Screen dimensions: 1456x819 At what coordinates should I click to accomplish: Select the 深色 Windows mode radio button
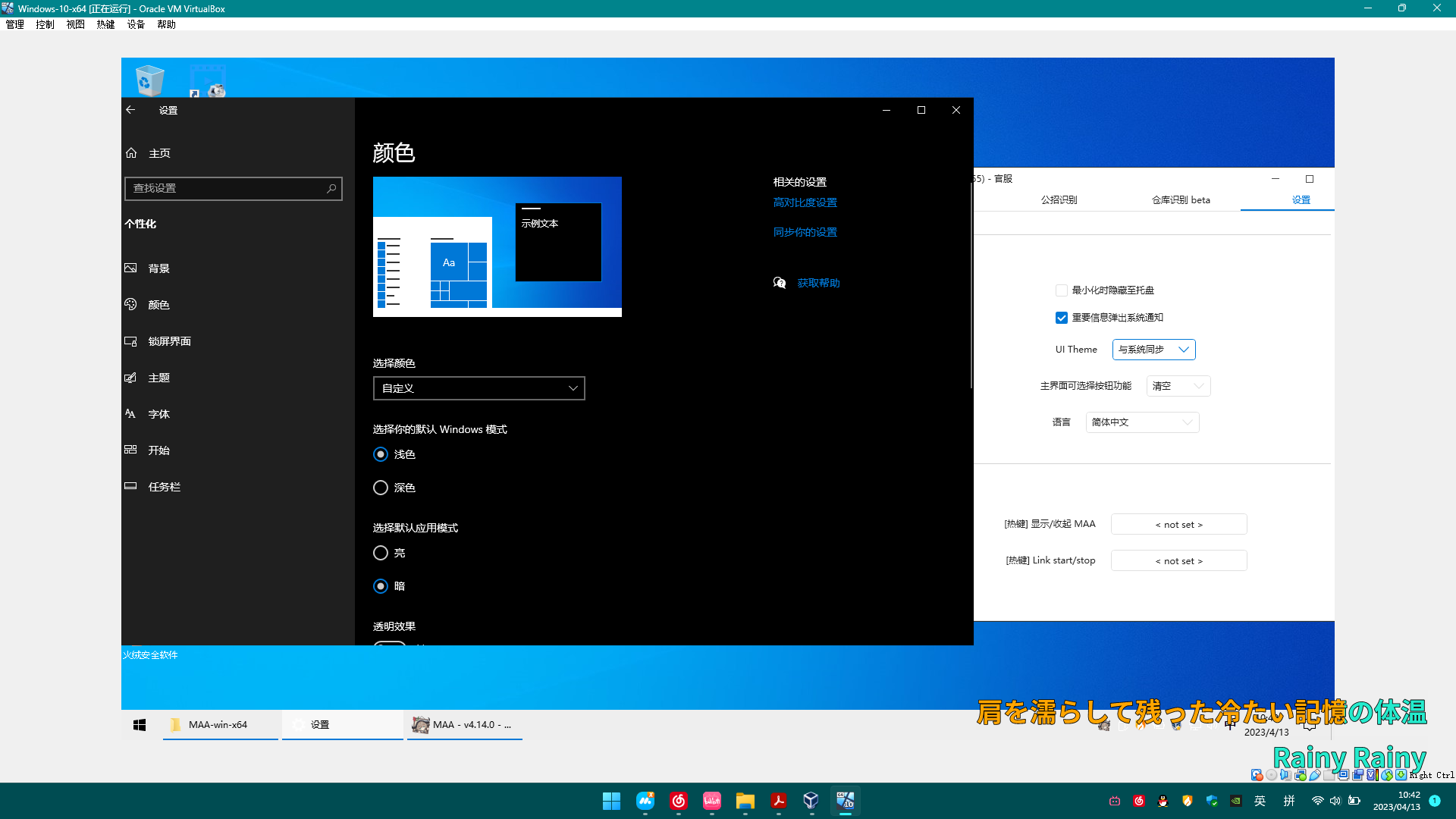(x=381, y=488)
